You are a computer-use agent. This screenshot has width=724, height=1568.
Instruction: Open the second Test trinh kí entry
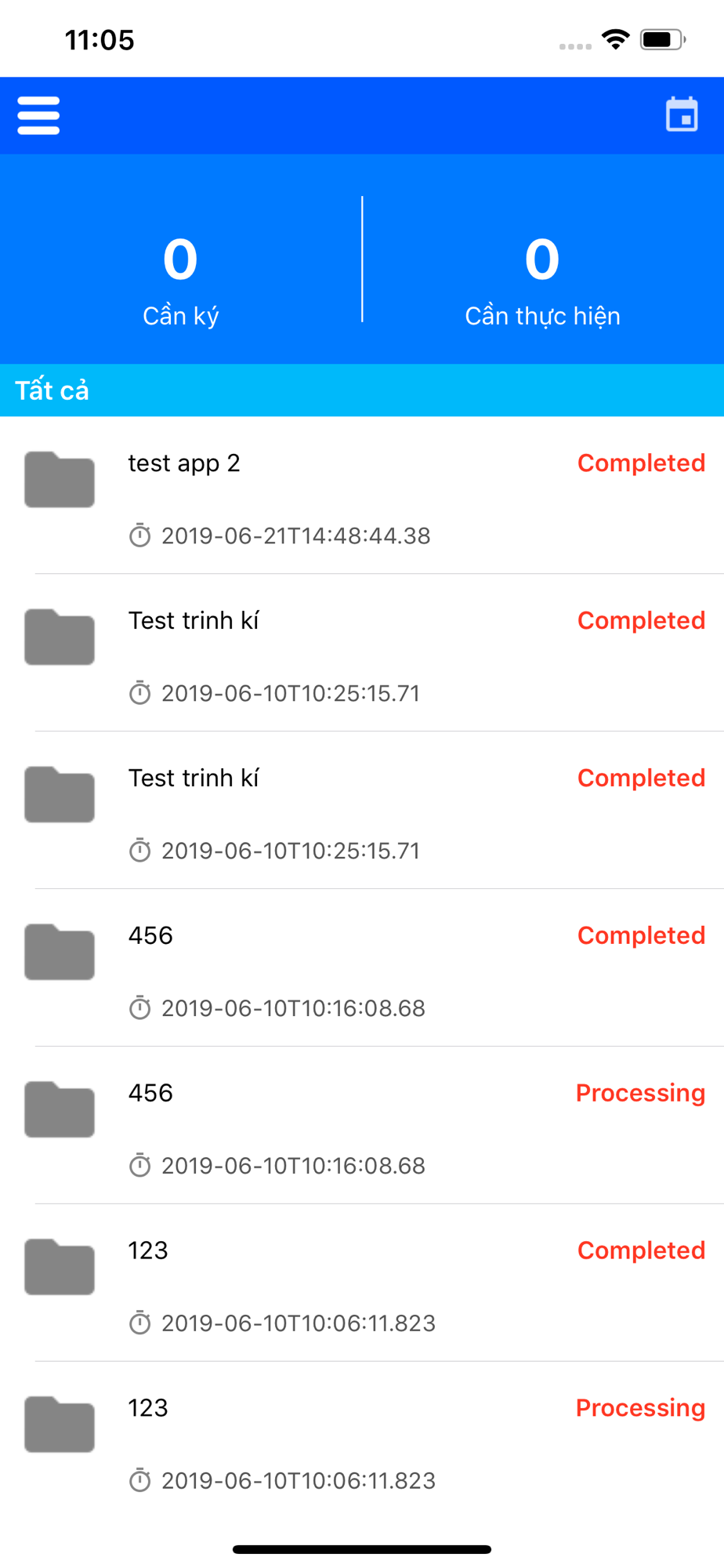click(x=362, y=810)
